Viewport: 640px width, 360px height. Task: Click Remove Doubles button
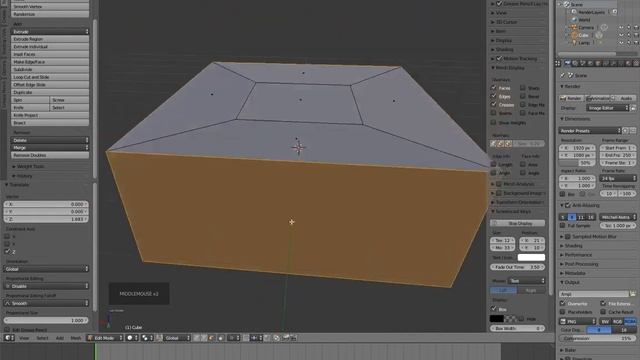pos(50,155)
